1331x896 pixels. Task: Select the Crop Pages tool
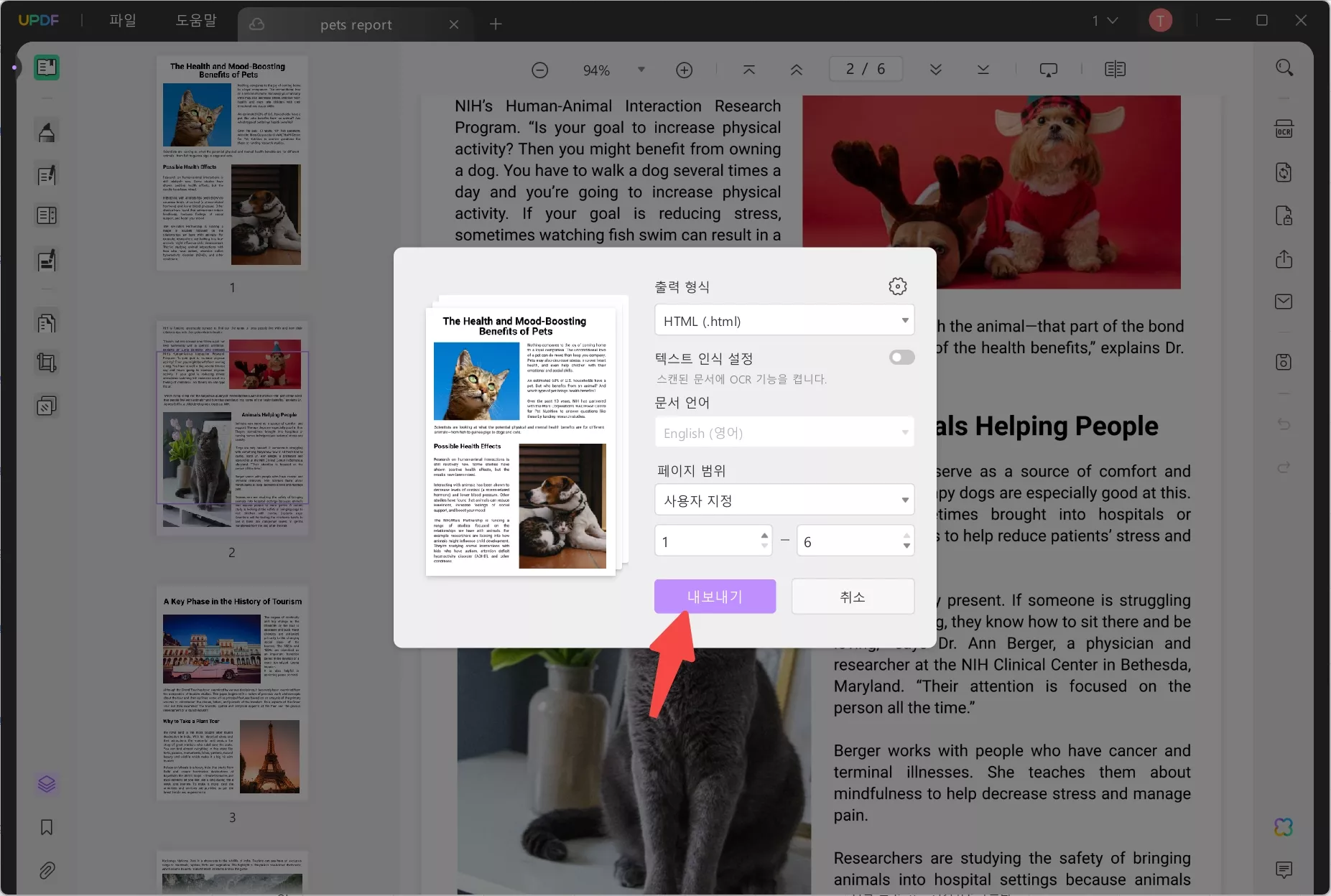[x=47, y=363]
